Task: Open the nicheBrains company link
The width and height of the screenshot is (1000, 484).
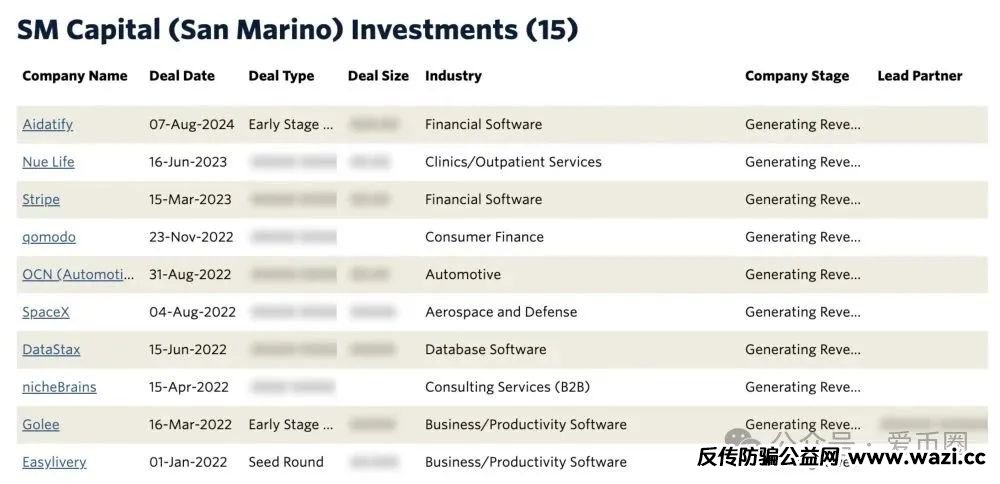Action: pyautogui.click(x=59, y=387)
